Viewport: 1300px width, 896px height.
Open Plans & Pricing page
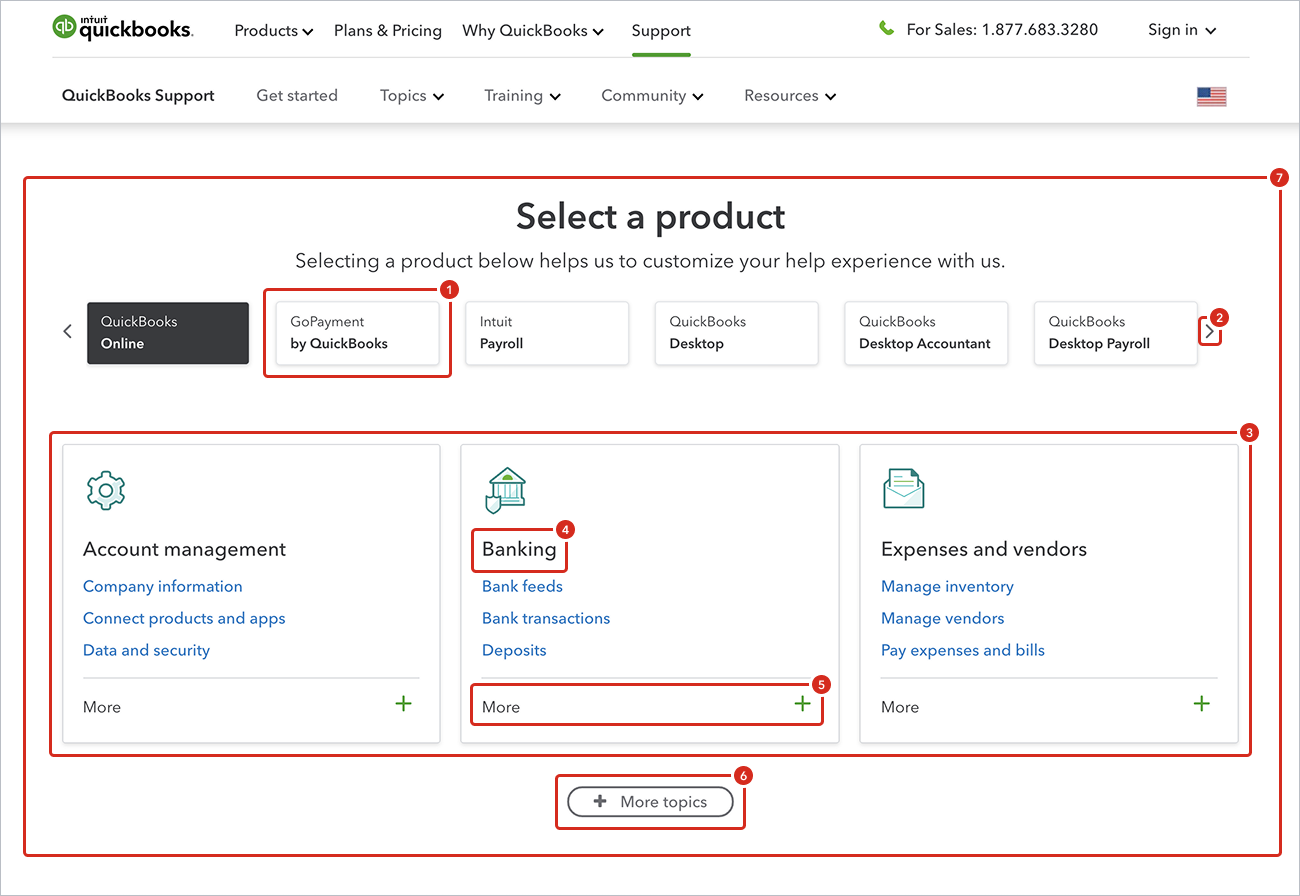pos(388,31)
